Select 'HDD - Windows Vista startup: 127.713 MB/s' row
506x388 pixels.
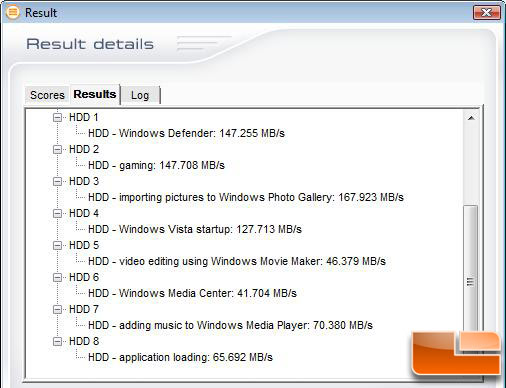pos(195,229)
